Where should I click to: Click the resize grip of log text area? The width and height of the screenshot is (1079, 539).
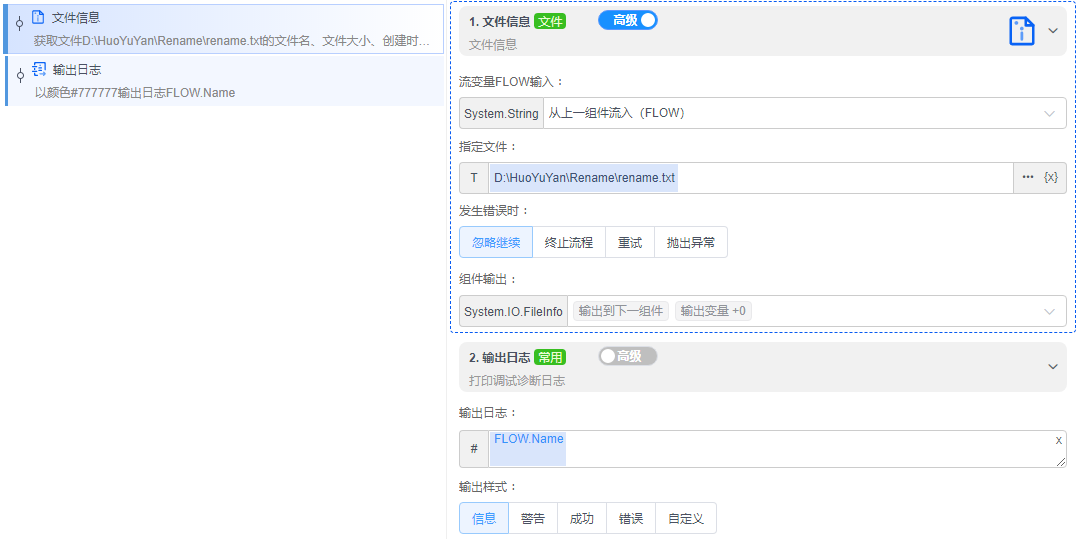(x=1060, y=463)
